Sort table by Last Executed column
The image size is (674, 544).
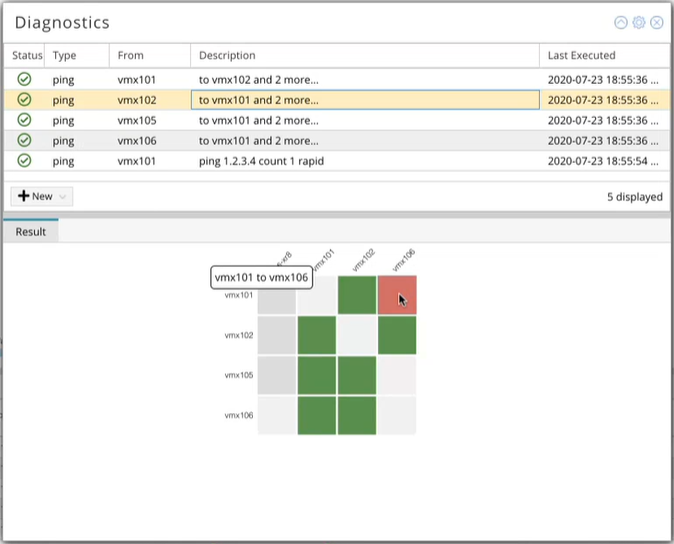tap(581, 55)
